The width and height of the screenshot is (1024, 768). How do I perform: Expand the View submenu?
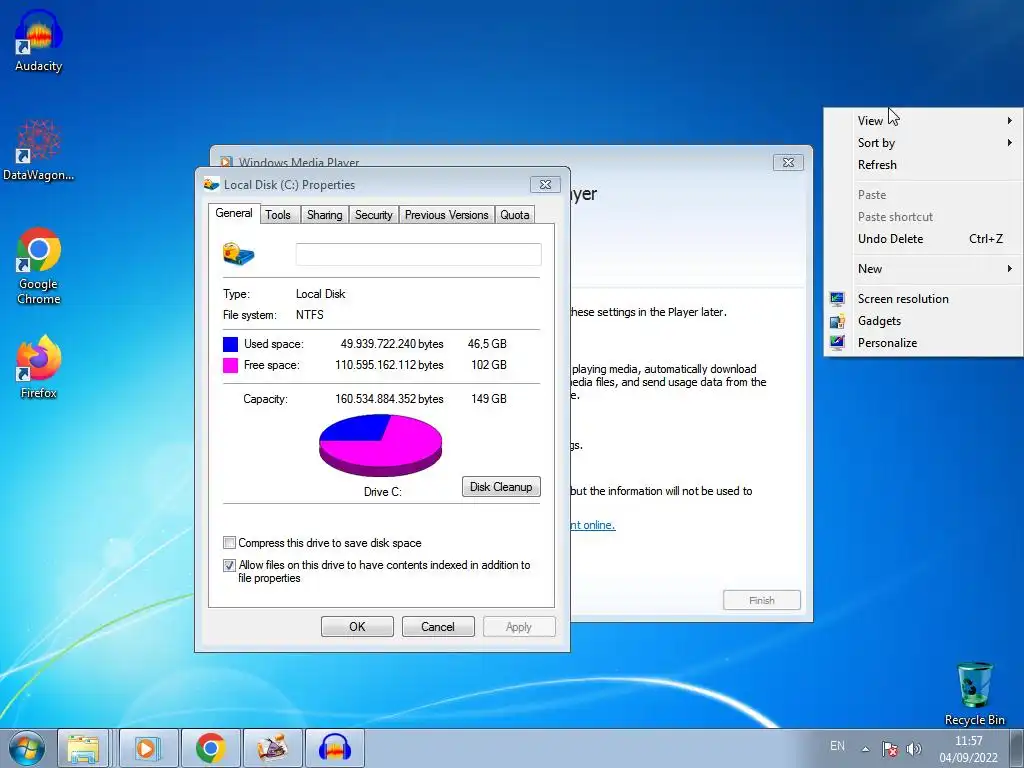coord(923,121)
